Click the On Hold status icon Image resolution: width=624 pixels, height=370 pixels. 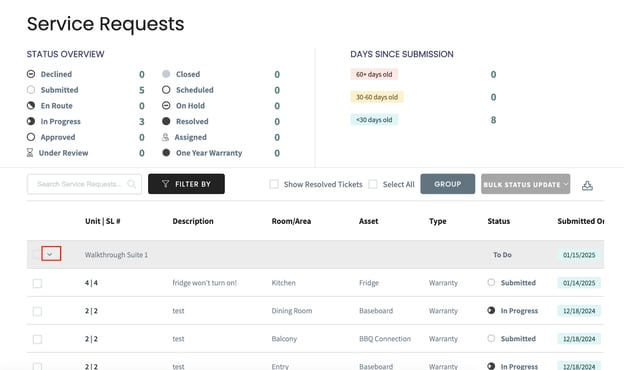166,105
